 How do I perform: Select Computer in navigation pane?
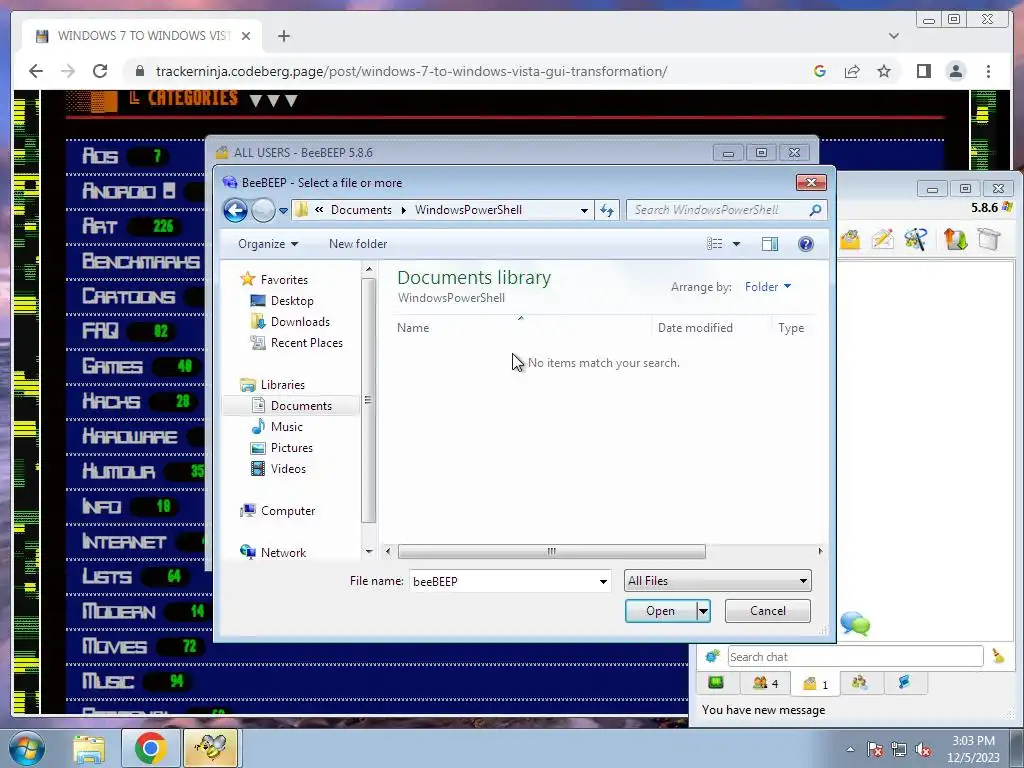pyautogui.click(x=287, y=511)
